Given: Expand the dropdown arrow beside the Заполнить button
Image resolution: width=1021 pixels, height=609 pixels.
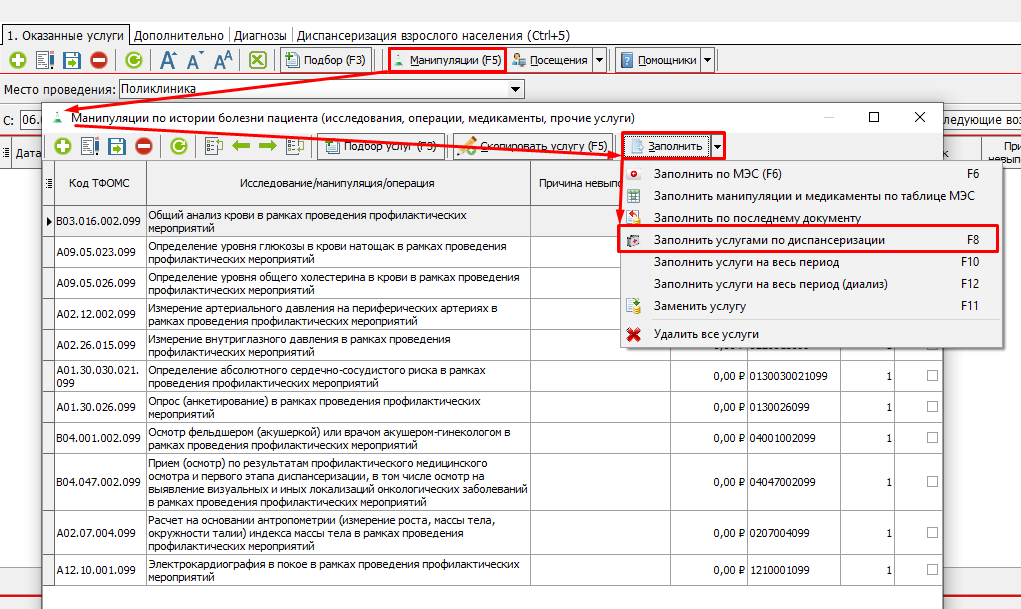Looking at the screenshot, I should point(718,147).
